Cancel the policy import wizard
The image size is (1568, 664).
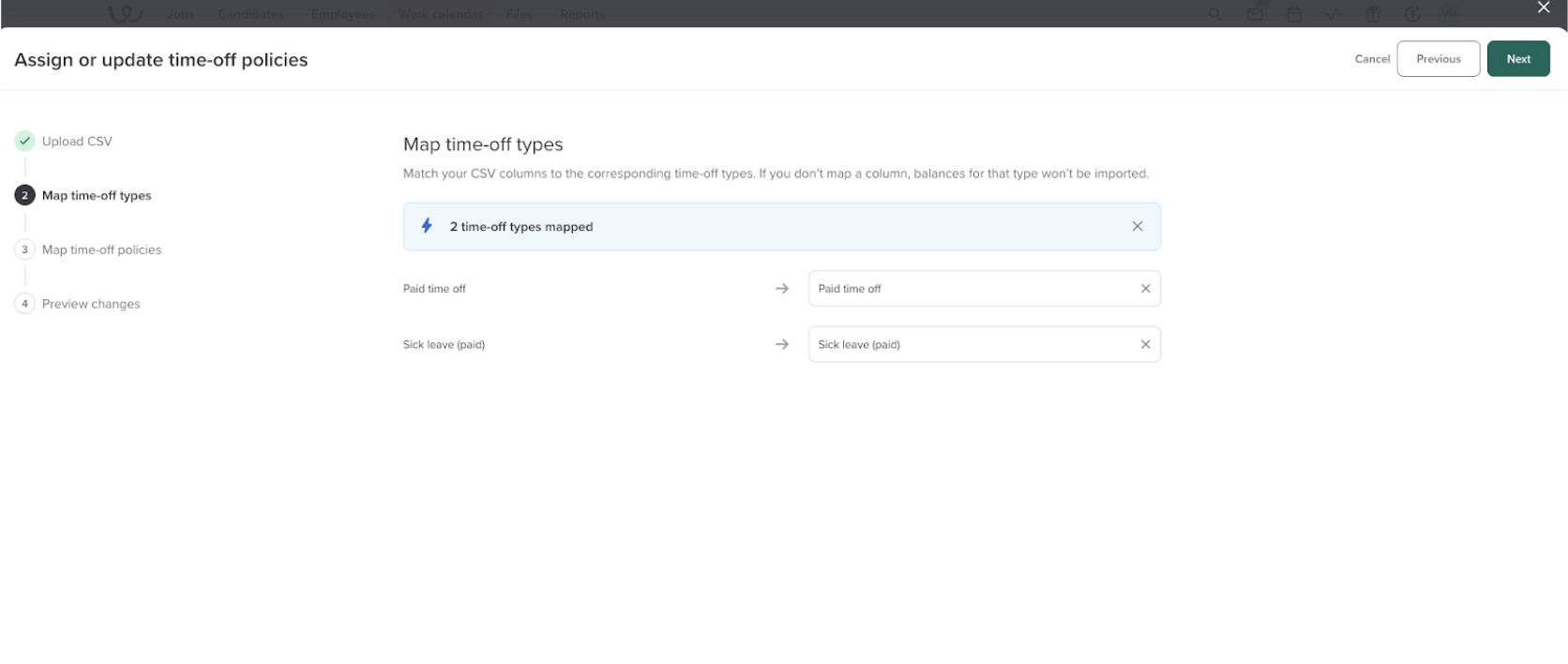pos(1372,59)
